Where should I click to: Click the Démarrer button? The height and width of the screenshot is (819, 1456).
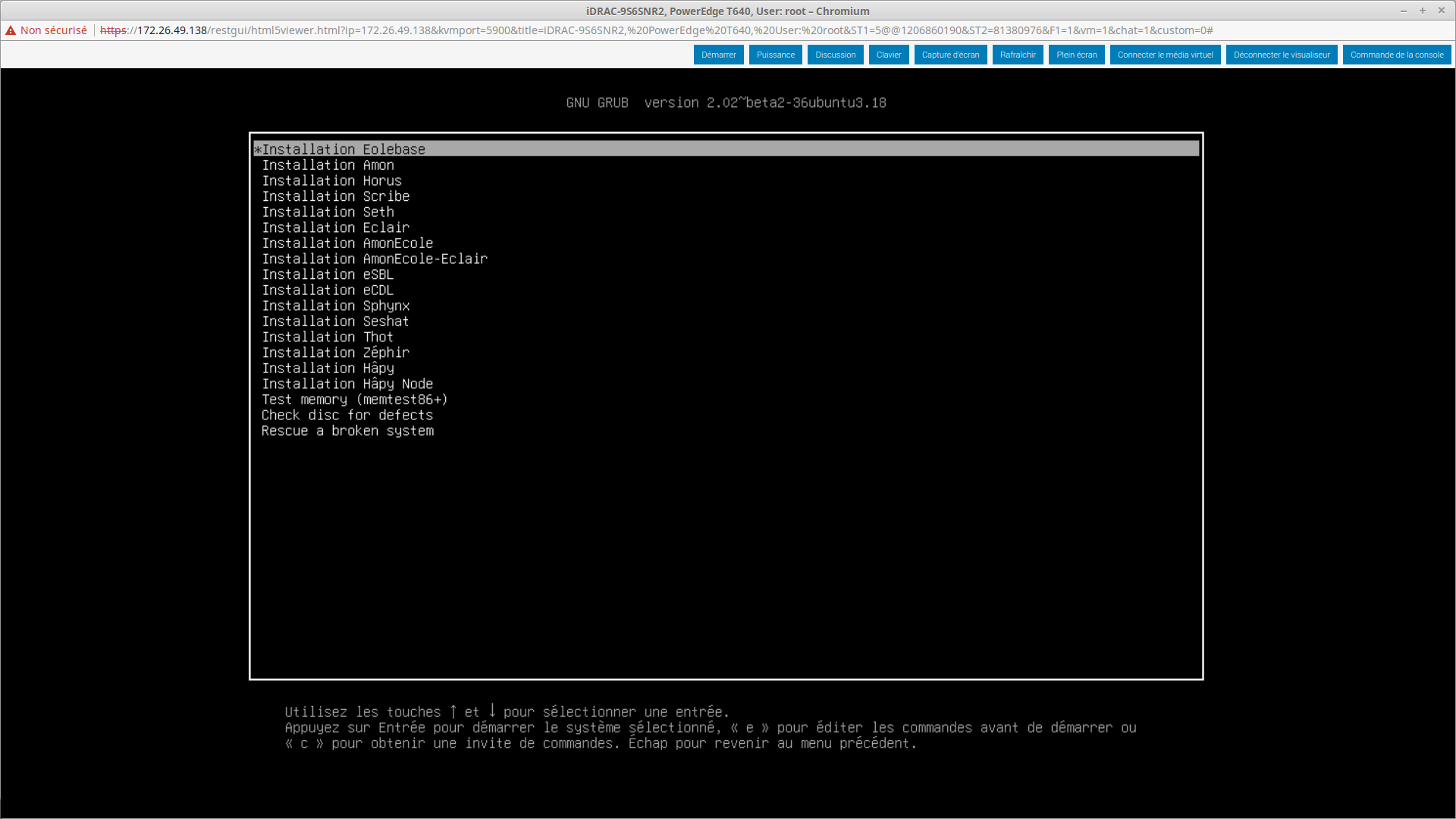click(718, 55)
